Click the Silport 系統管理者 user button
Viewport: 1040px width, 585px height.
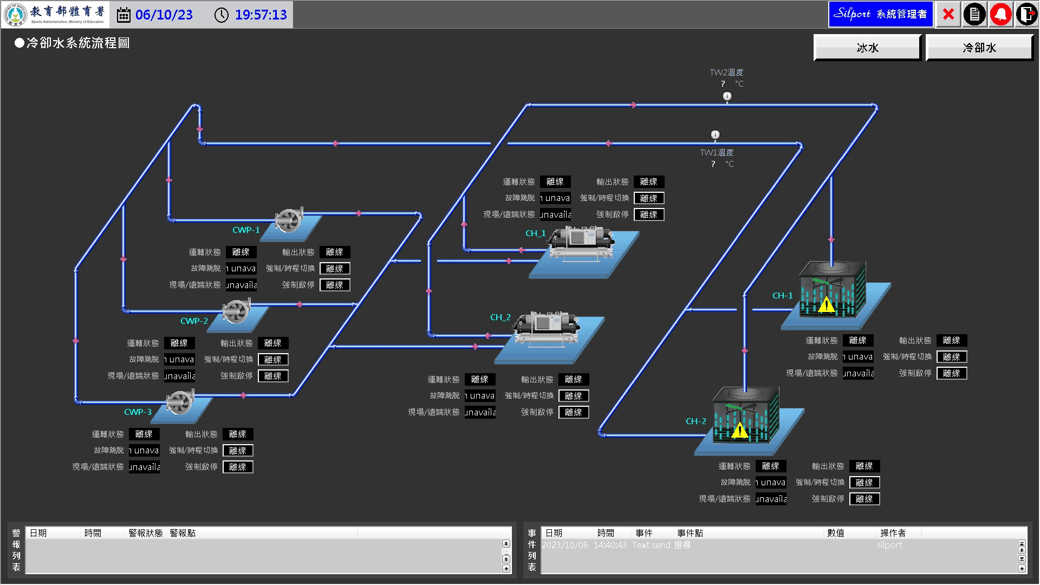[881, 14]
